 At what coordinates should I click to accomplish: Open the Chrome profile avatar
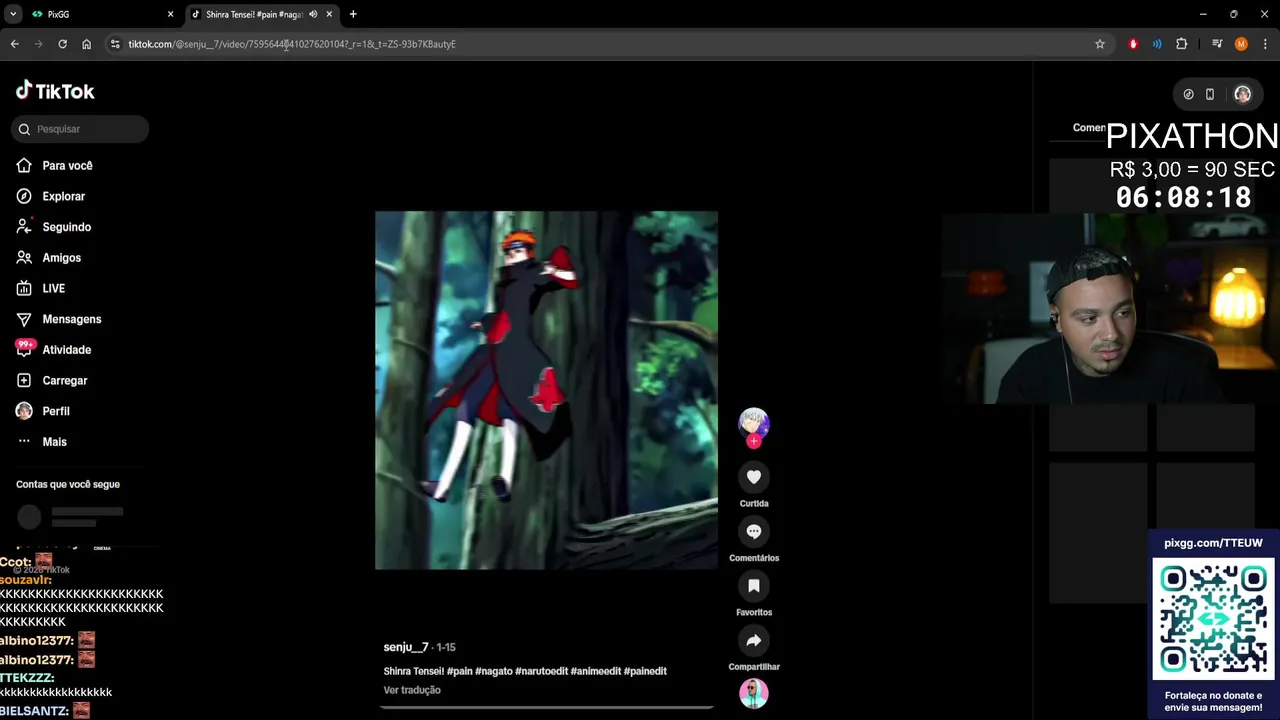coord(1241,44)
